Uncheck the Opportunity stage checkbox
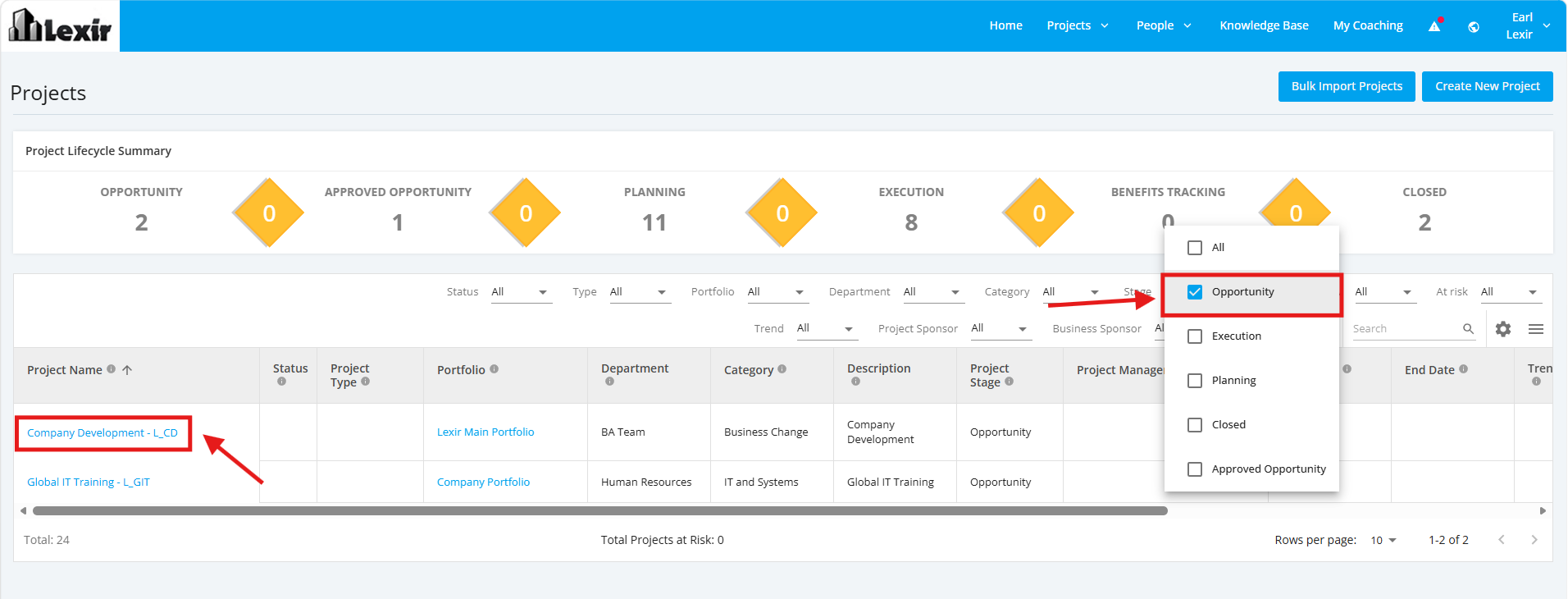Viewport: 1568px width, 599px height. click(1195, 292)
